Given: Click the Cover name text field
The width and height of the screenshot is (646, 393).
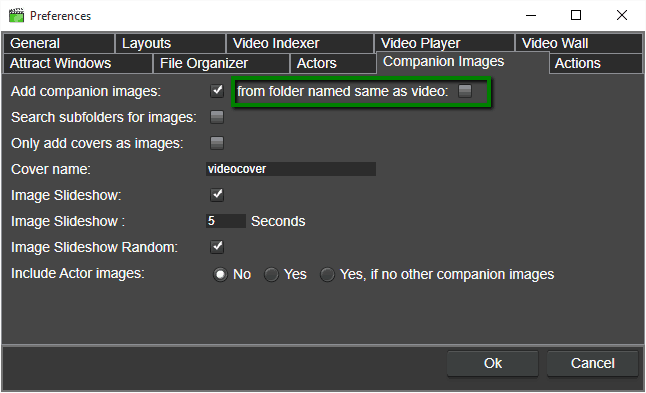Looking at the screenshot, I should coord(291,169).
